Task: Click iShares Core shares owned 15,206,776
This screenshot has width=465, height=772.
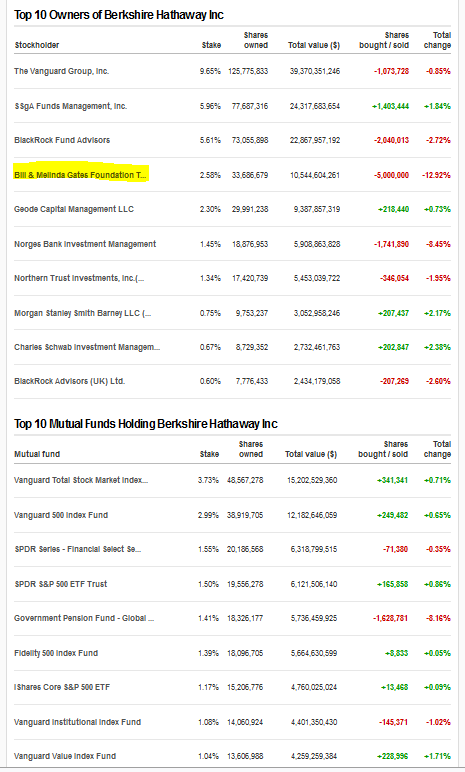Action: point(245,687)
